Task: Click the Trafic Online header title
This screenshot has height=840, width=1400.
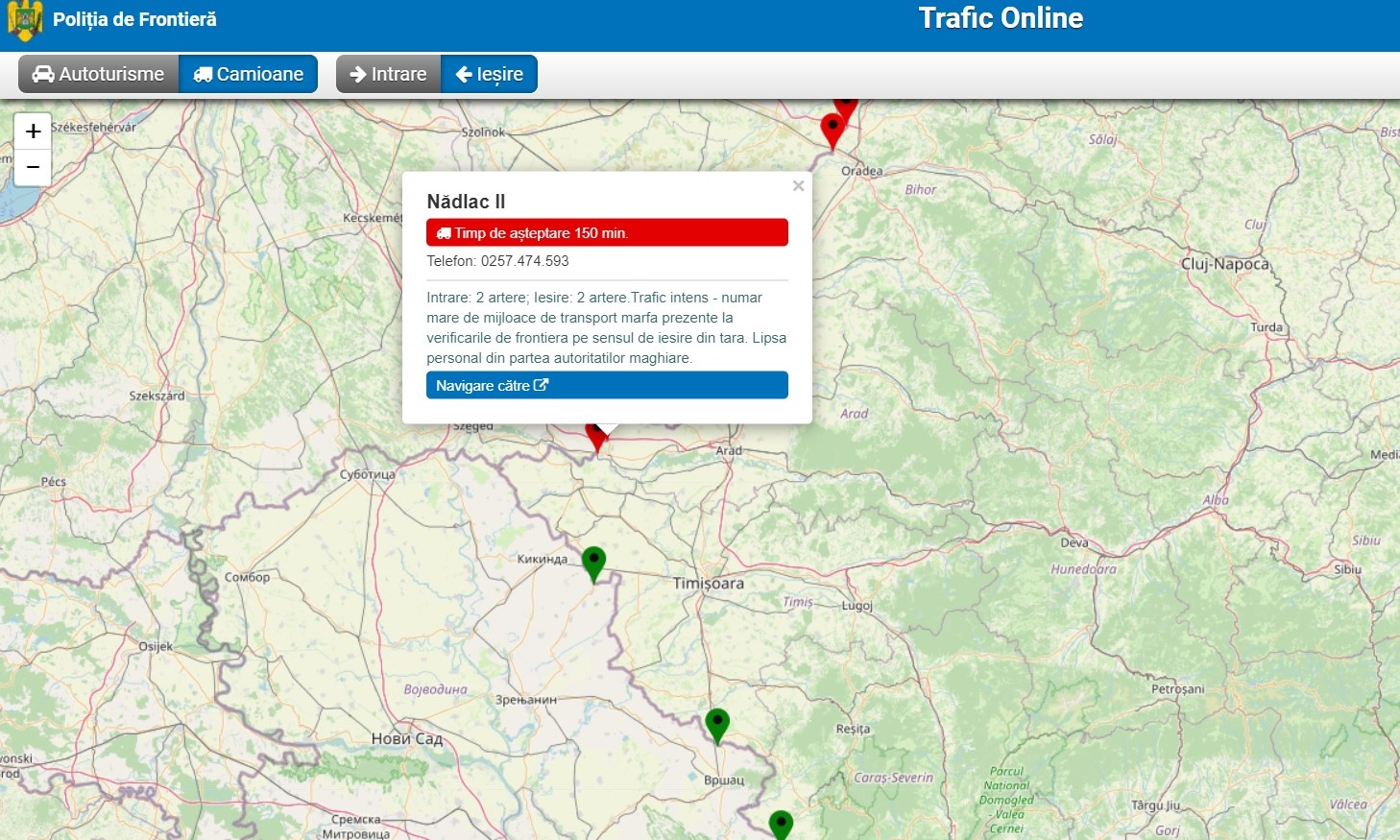Action: point(1001,18)
